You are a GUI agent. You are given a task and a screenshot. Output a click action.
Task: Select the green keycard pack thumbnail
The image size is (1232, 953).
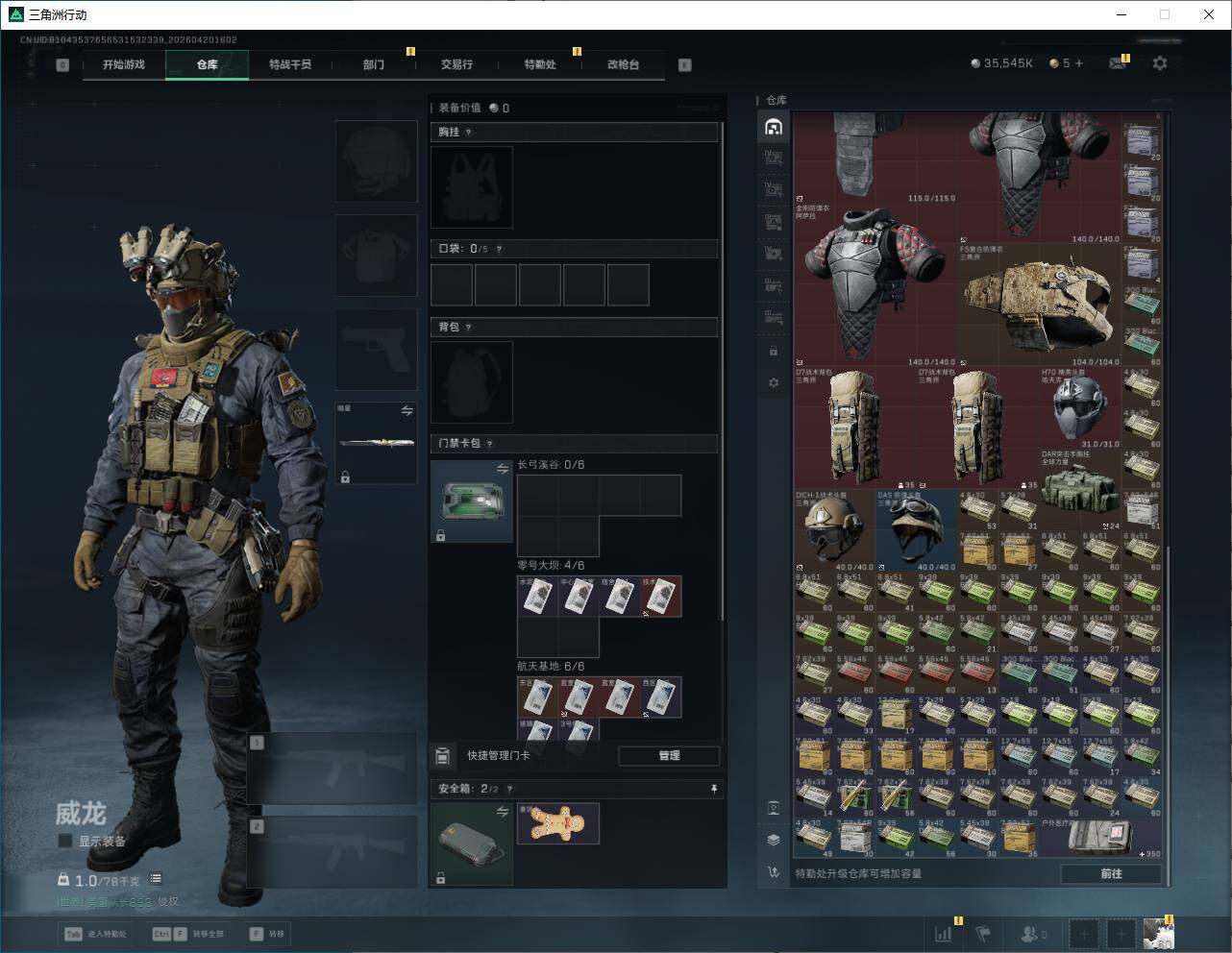tap(471, 501)
